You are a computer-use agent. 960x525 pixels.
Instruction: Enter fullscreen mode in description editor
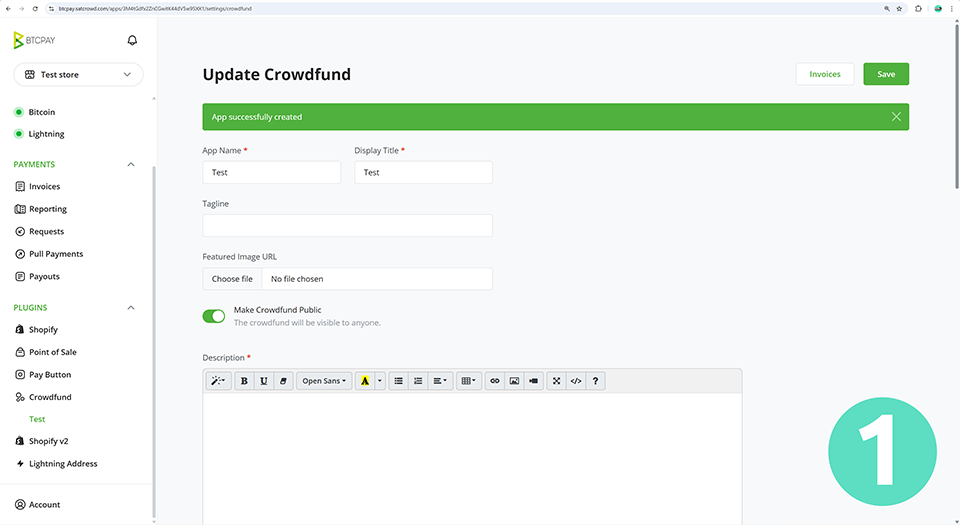coord(557,381)
